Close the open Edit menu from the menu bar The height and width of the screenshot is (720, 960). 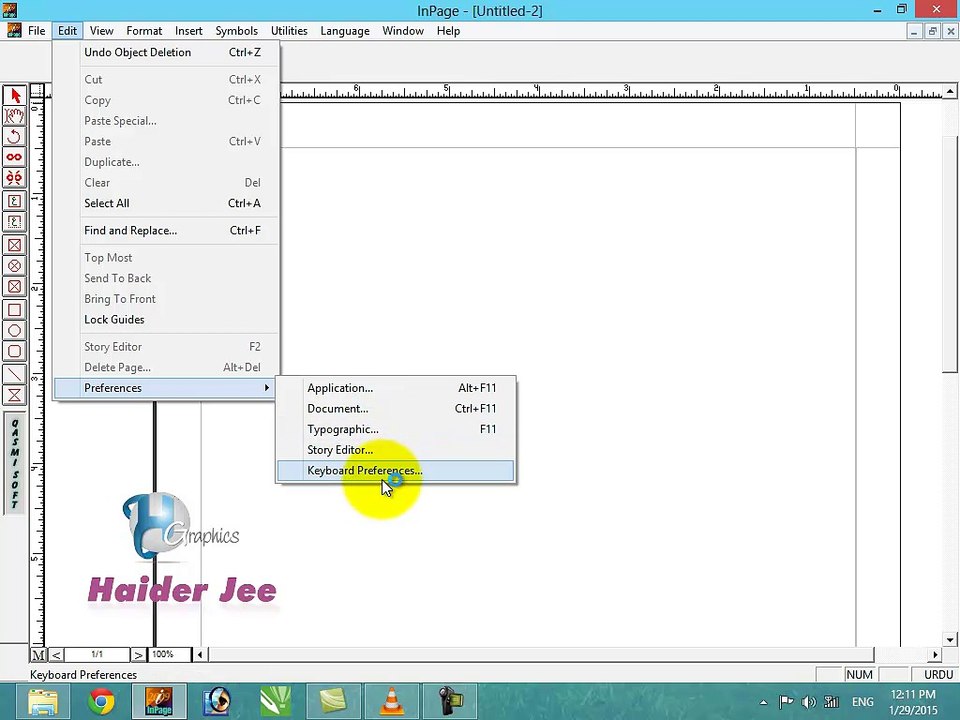click(67, 31)
